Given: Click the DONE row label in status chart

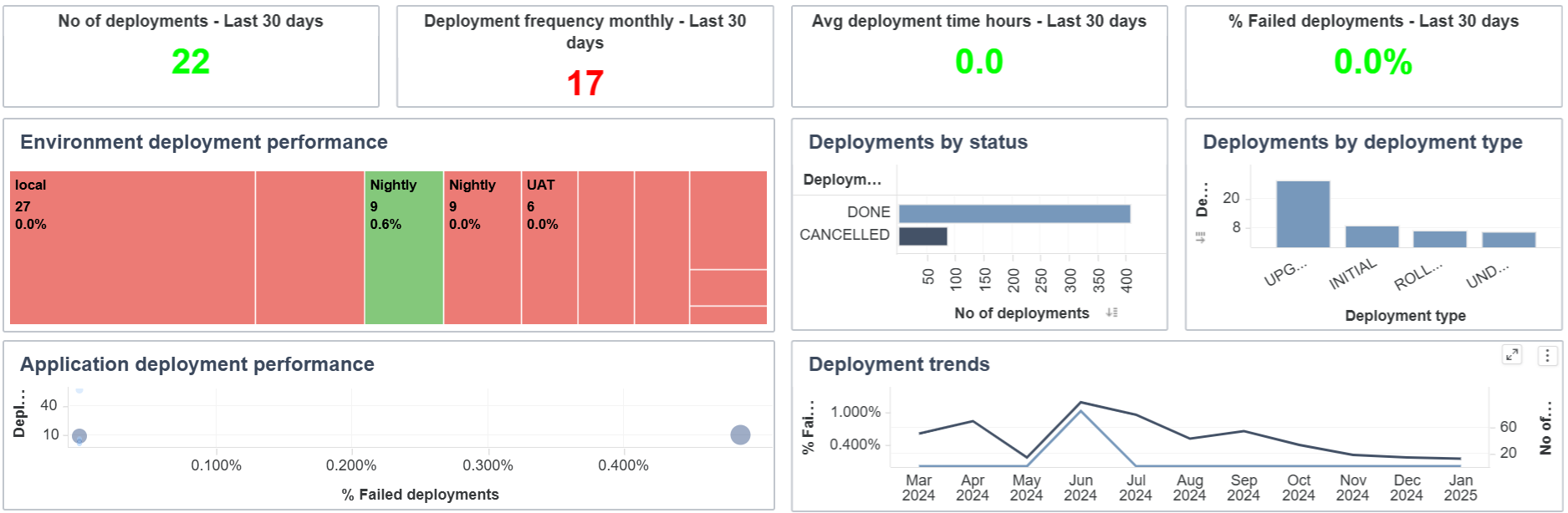Looking at the screenshot, I should tap(869, 212).
